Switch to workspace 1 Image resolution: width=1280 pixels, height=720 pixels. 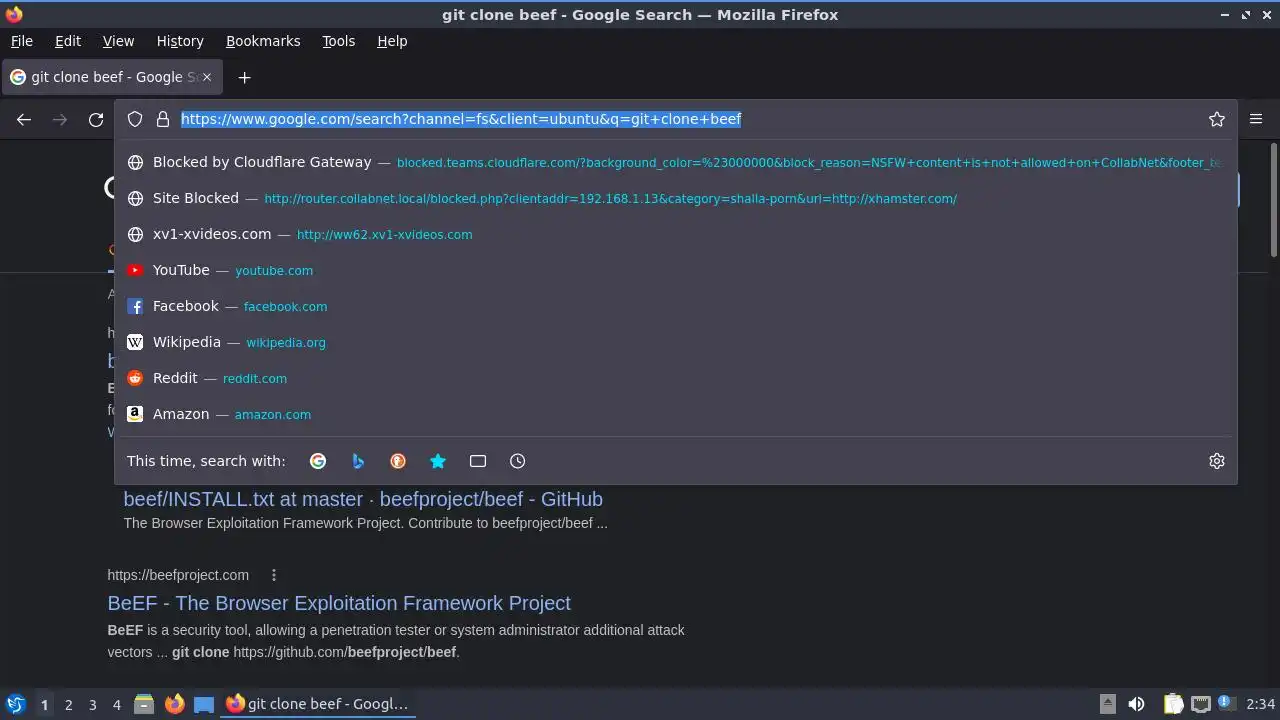[x=44, y=704]
